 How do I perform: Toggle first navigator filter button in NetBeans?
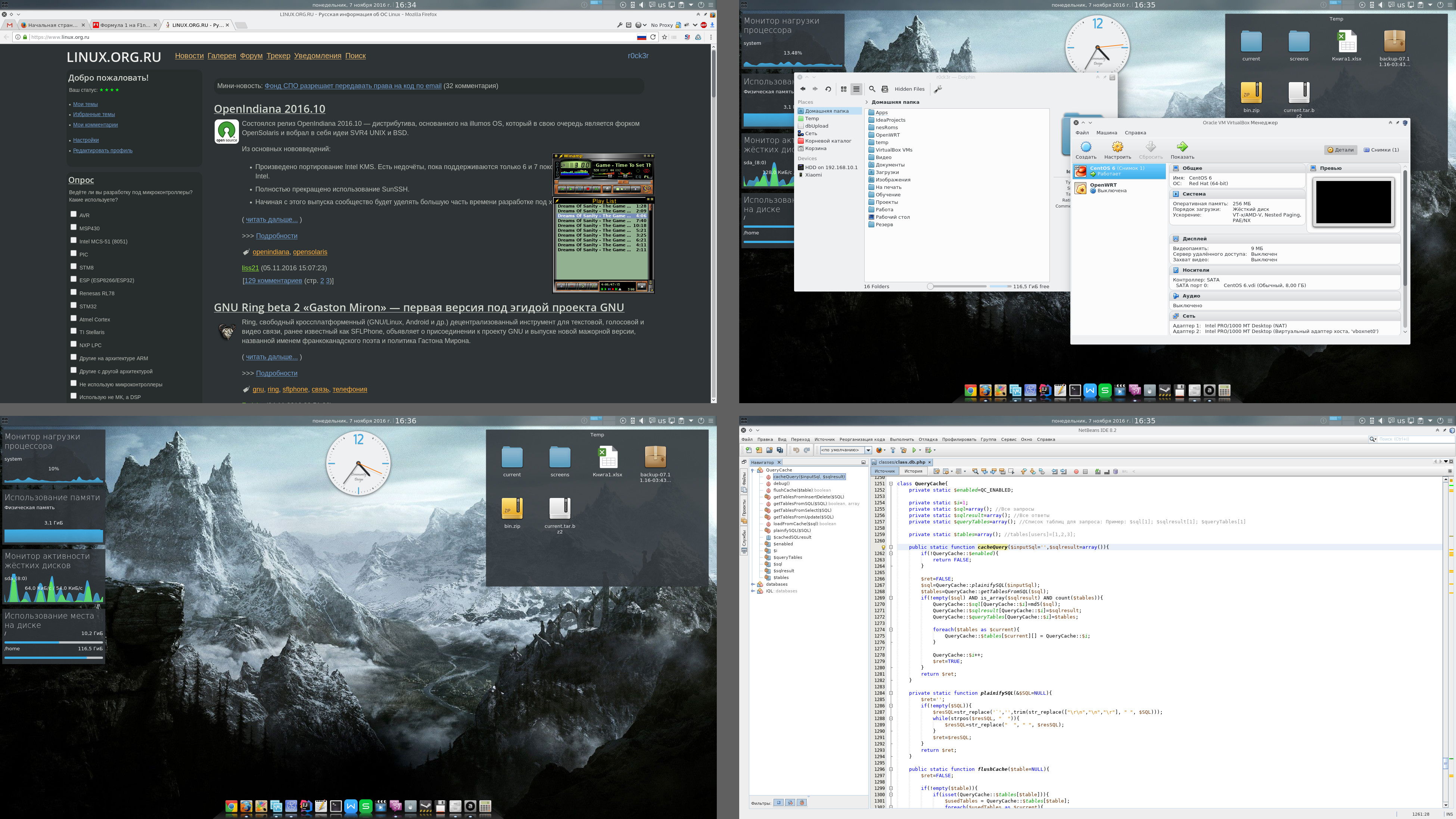778,803
